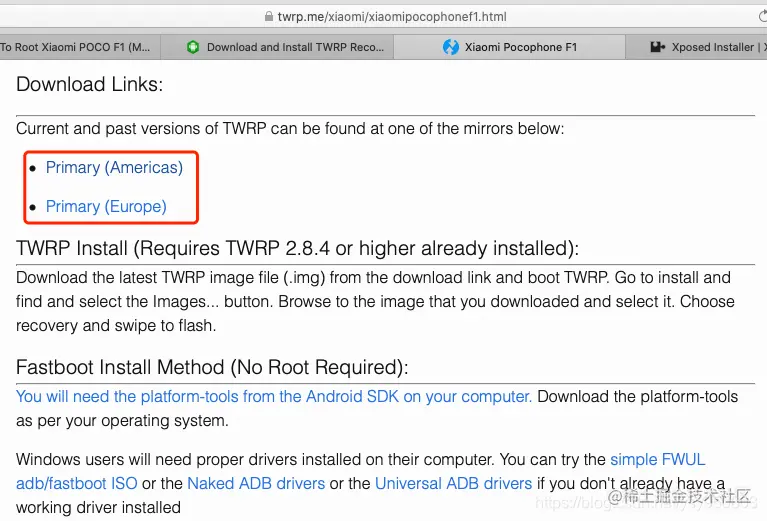Click the blue TWRP favicon on Pocophone tab
The width and height of the screenshot is (767, 521).
[x=451, y=47]
